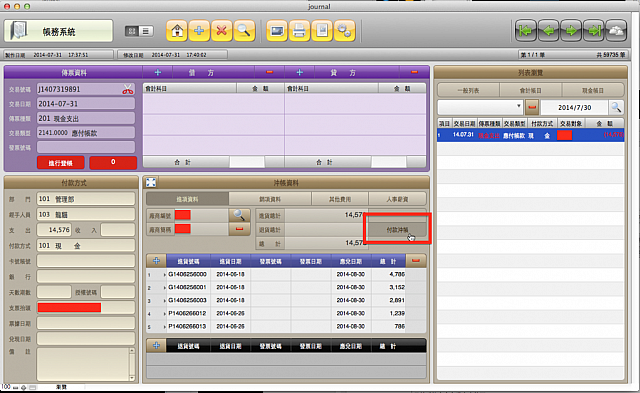This screenshot has height=393, width=640.
Task: Remove a row from the 進貨號碼 table
Action: 416,261
